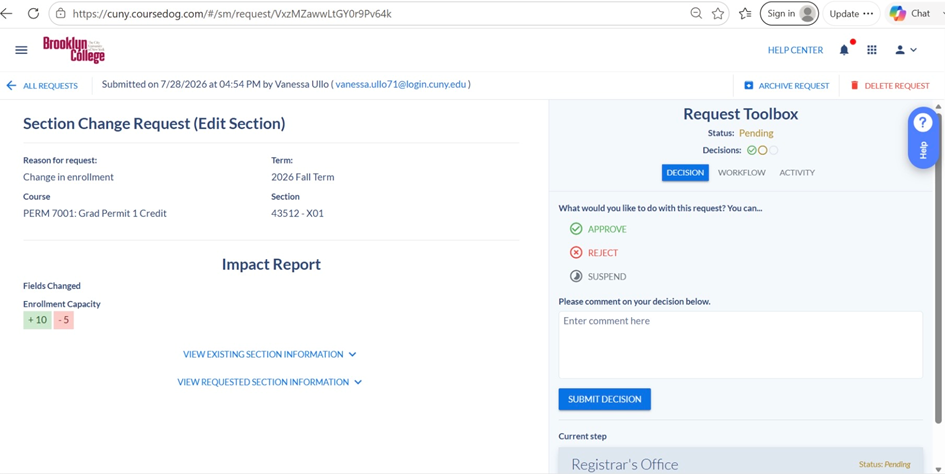Click the third empty decision circle
Viewport: 945px width, 474px height.
point(774,150)
